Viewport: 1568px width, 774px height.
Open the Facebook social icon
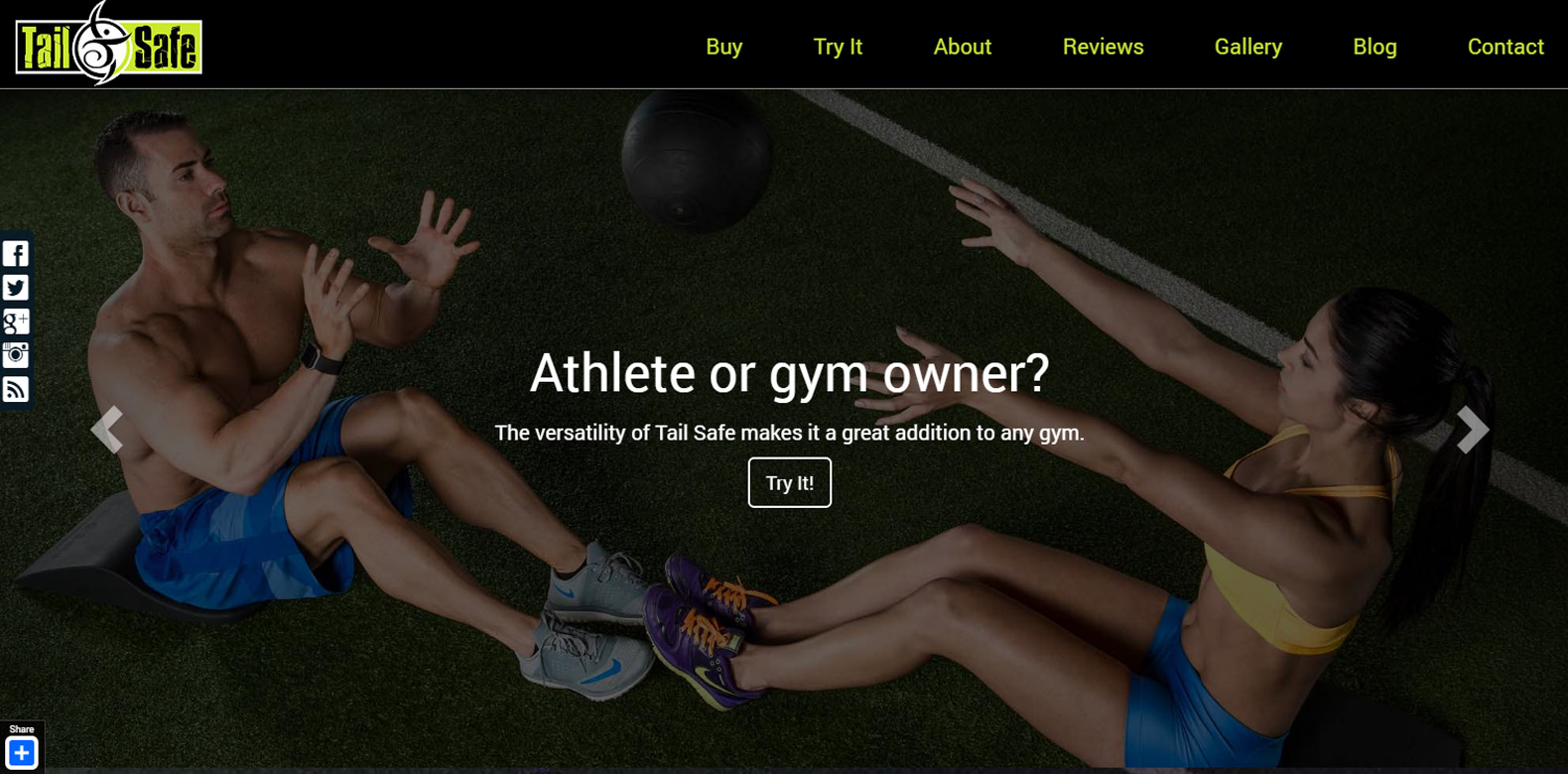(16, 254)
